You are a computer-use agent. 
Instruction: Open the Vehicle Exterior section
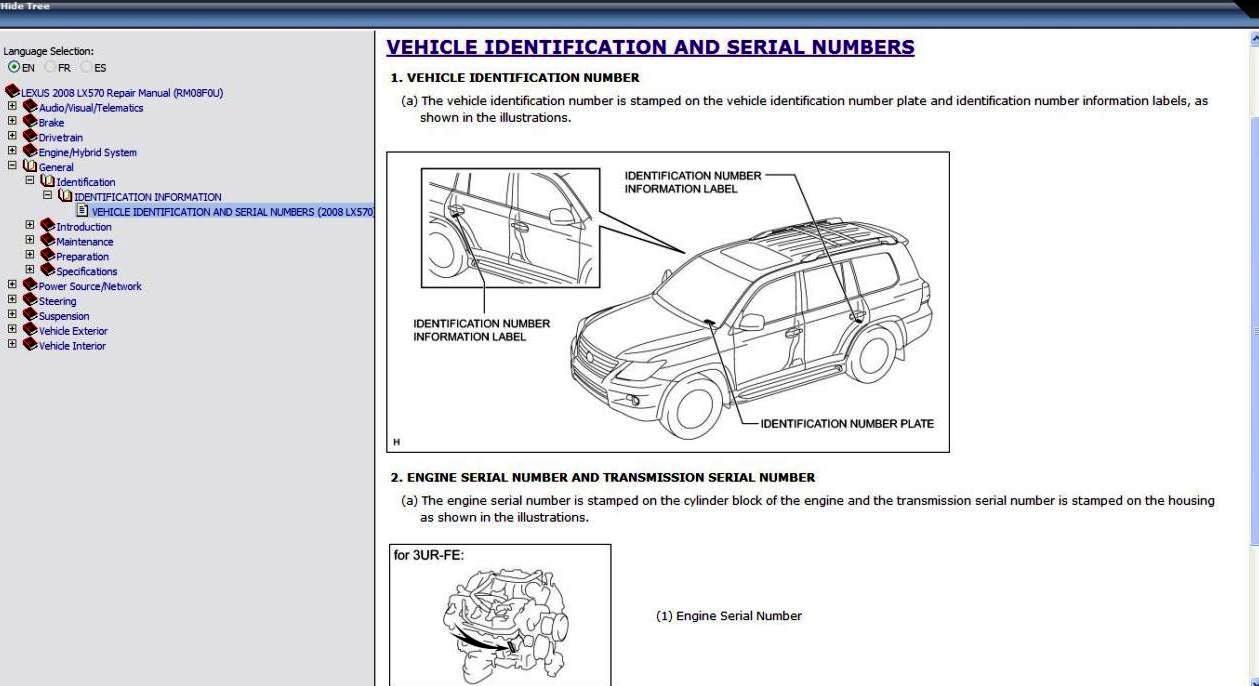pos(73,331)
